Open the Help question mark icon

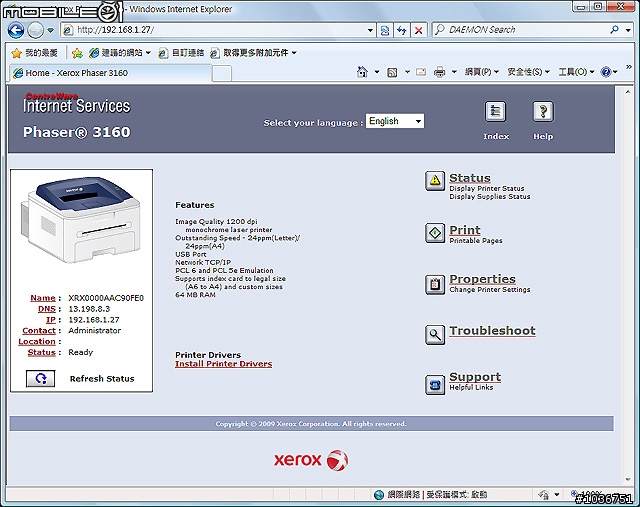point(543,111)
